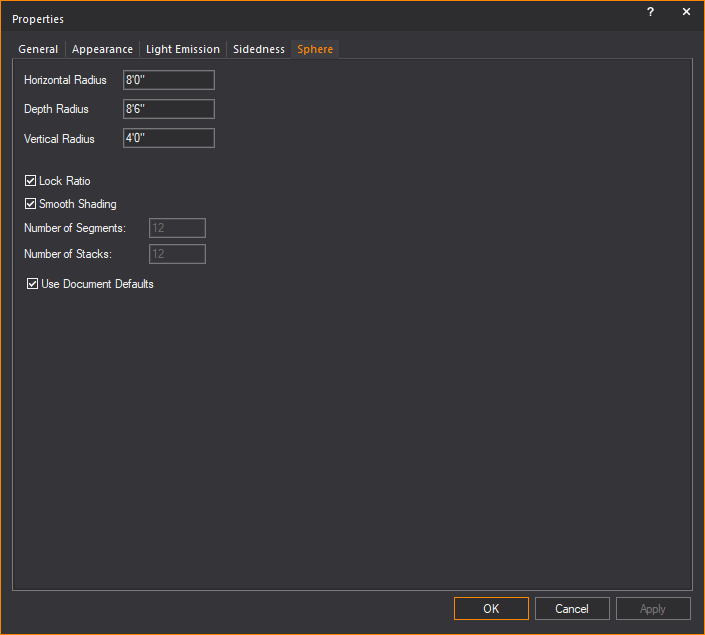Toggle the Use Document Defaults checkbox
The width and height of the screenshot is (705, 635).
pos(33,284)
